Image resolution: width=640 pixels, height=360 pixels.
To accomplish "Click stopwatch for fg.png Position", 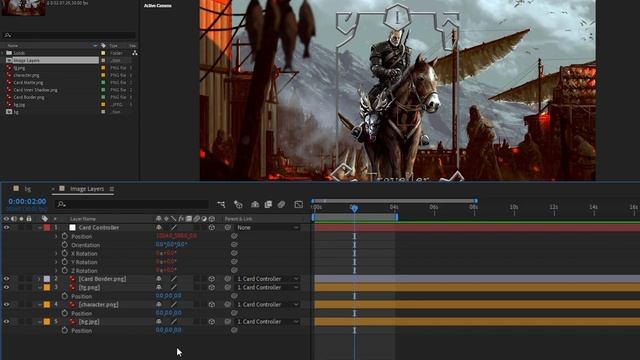I will tap(64, 296).
